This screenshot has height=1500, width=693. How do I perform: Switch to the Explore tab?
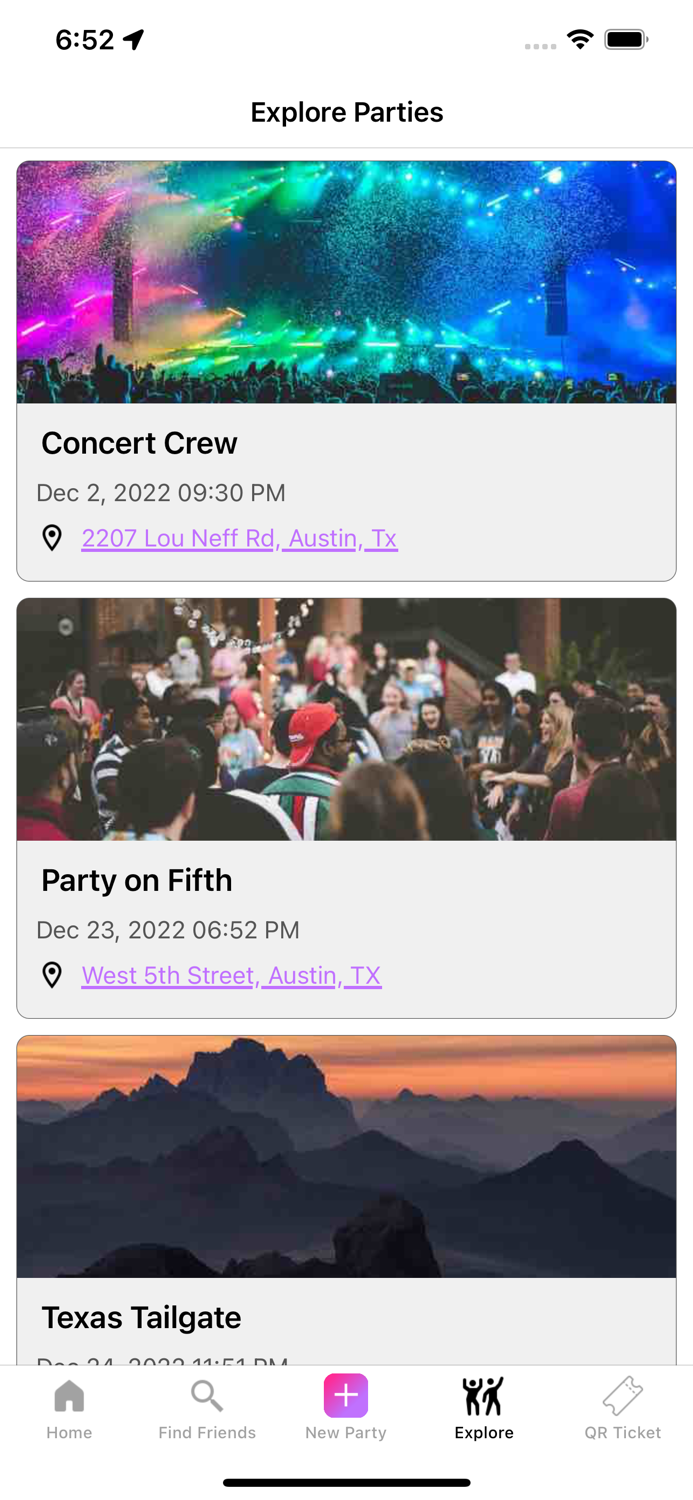(x=483, y=1405)
